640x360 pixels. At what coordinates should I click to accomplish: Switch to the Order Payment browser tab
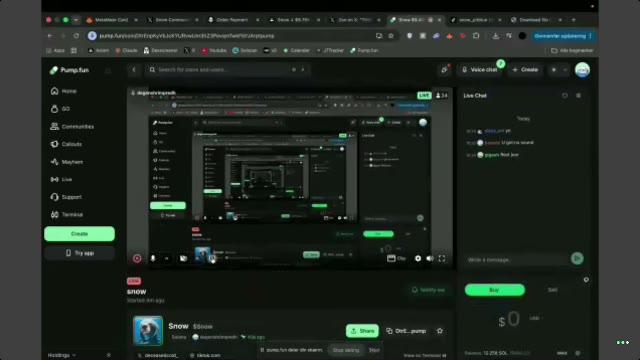pos(232,20)
